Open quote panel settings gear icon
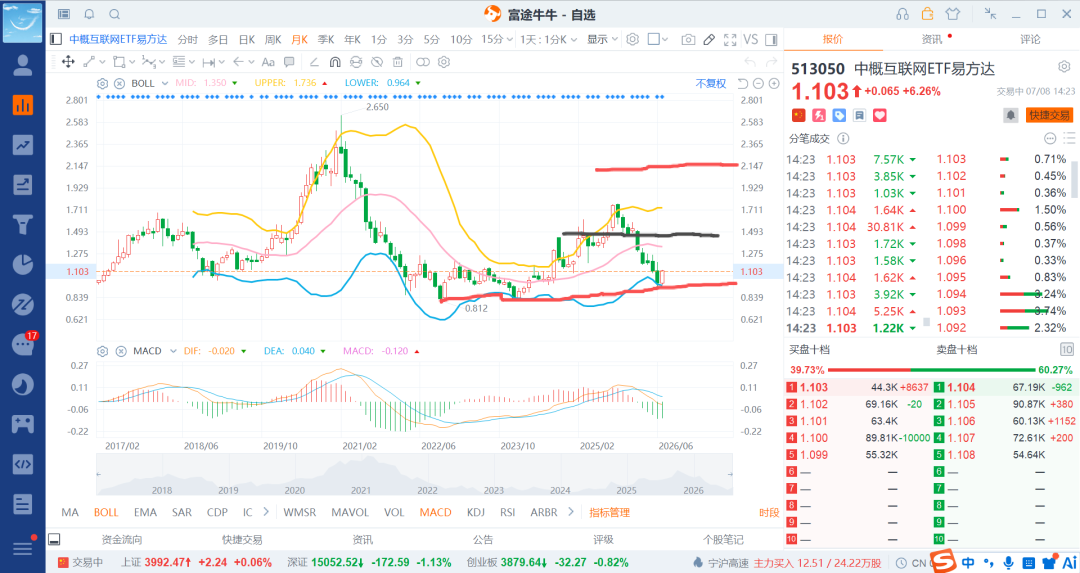1080x573 pixels. pos(1064,67)
